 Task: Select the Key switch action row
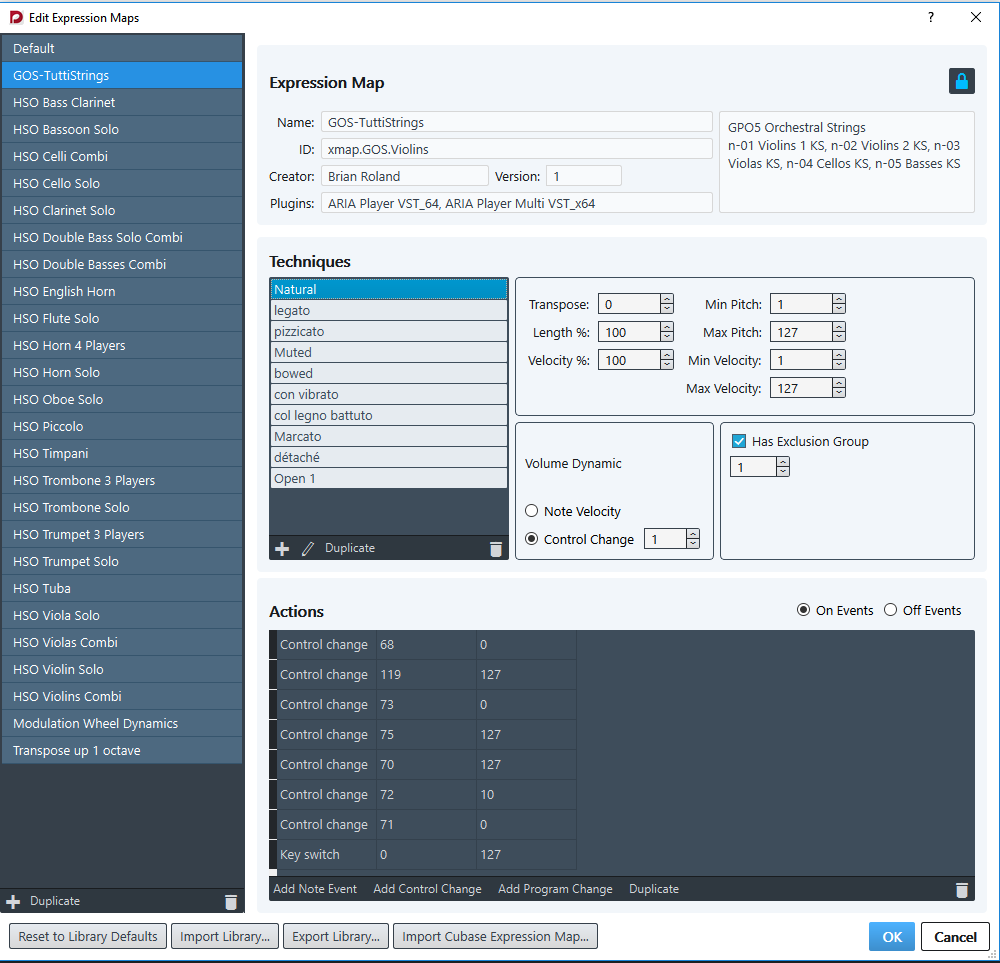[x=423, y=855]
